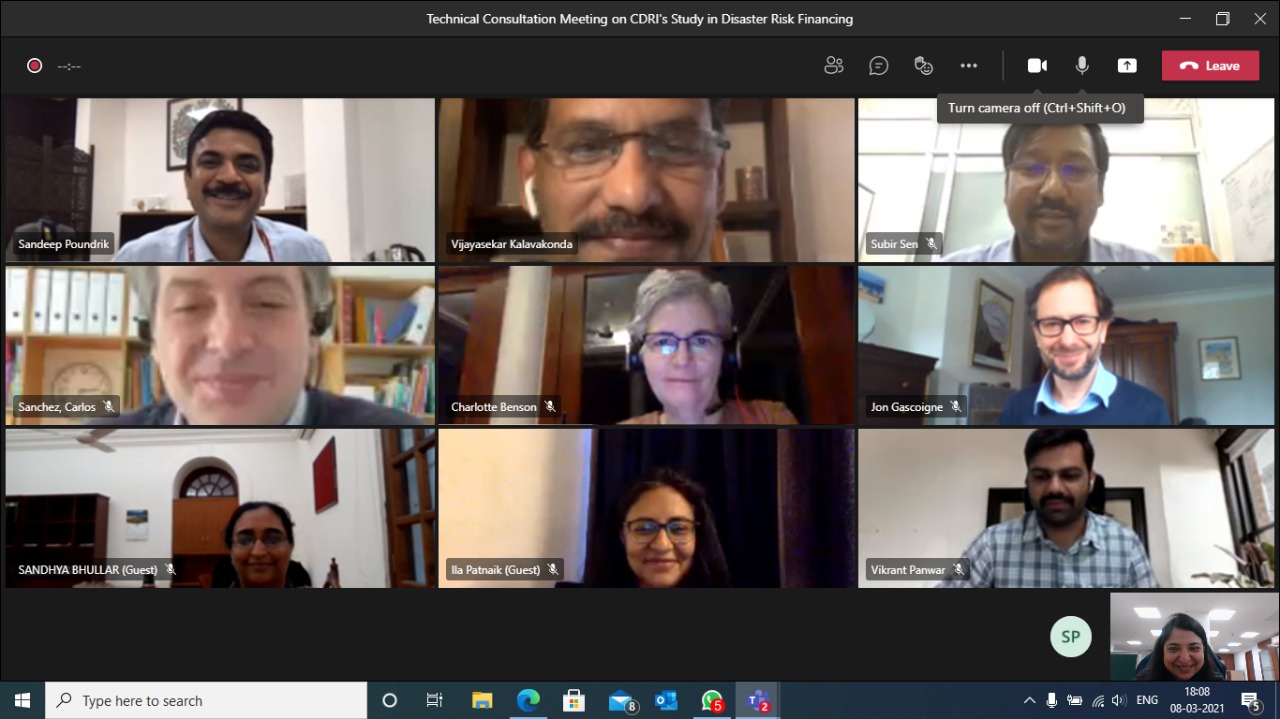Screen dimensions: 1280x719
Task: Click muted mic icon beside Jon Gascoigne
Action: coord(956,407)
